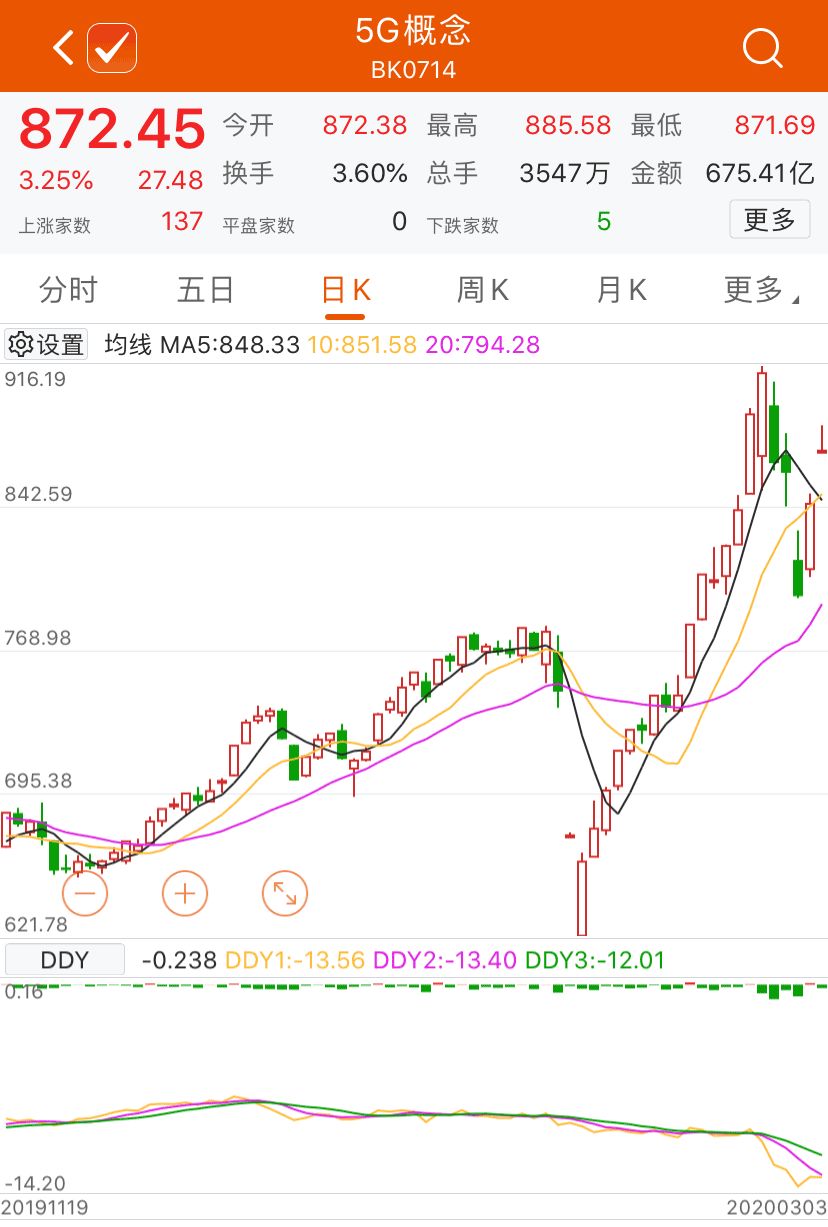This screenshot has height=1227, width=828.
Task: Tap 上涨家数 count 137
Action: (x=182, y=221)
